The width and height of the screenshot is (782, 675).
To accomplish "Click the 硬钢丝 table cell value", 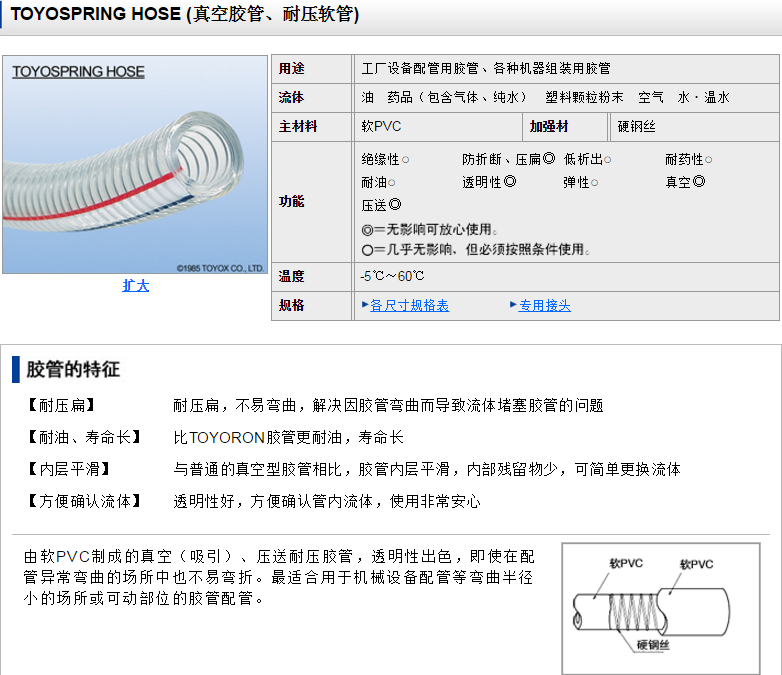I will coord(636,127).
